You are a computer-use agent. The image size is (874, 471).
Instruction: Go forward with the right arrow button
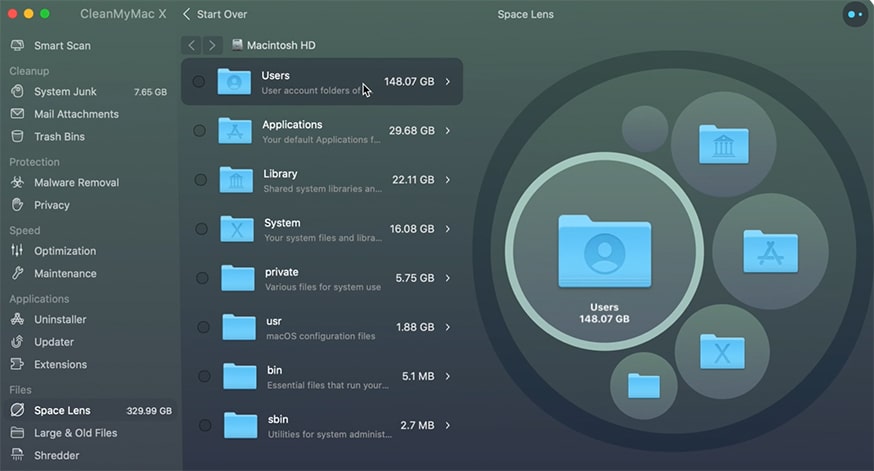coord(212,45)
